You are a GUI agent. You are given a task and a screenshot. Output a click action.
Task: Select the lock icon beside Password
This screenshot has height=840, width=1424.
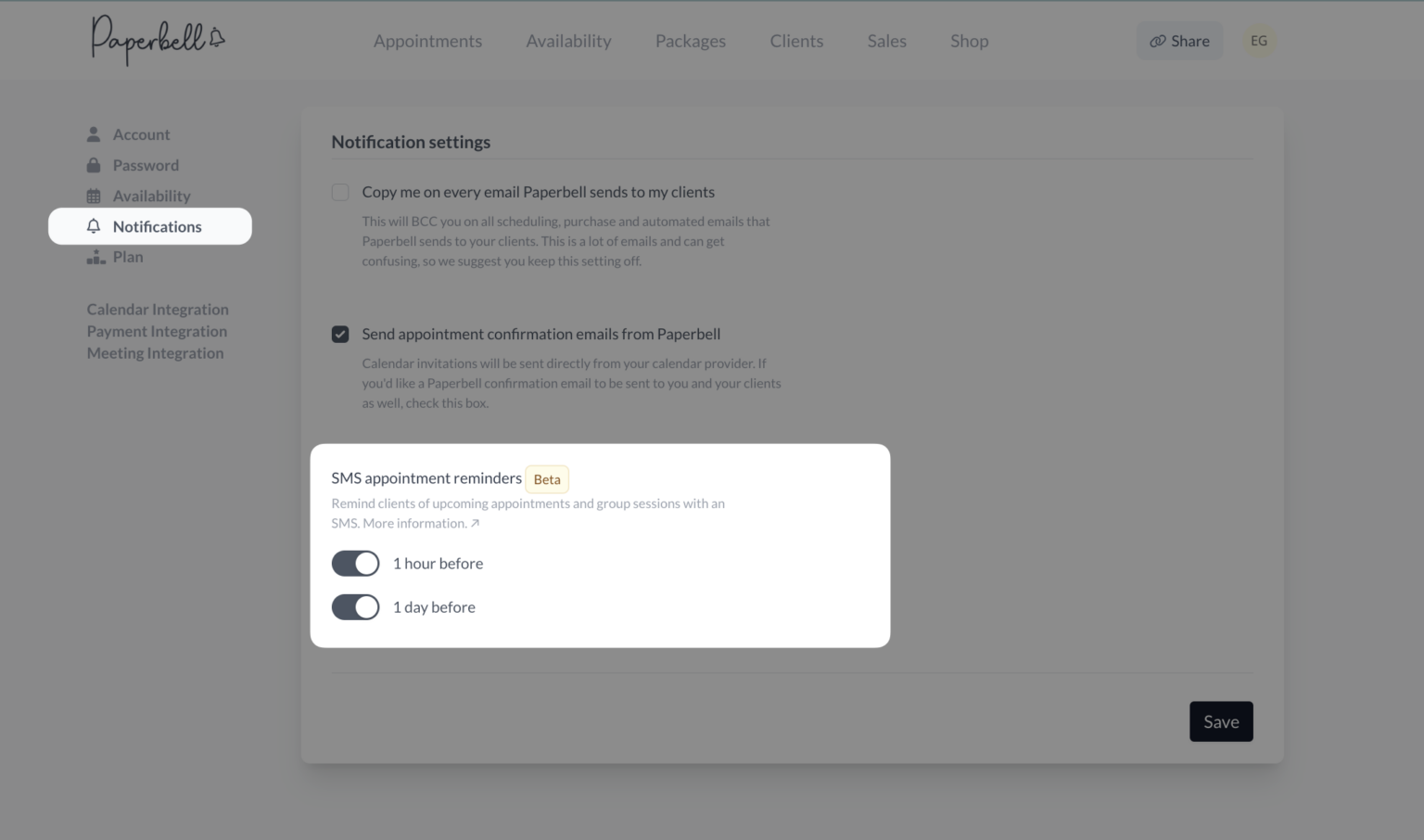(93, 164)
